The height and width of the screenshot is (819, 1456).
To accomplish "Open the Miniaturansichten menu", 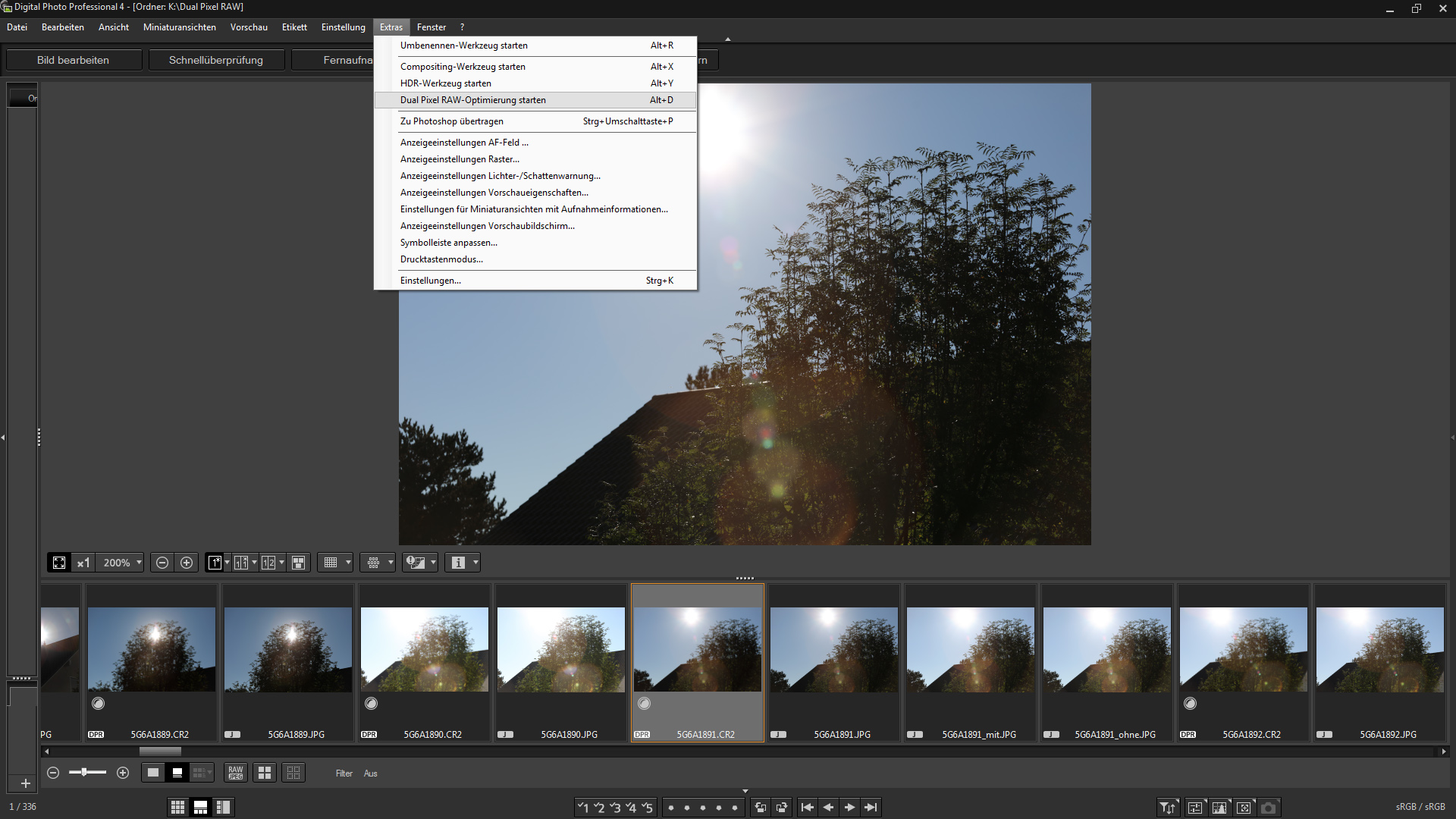I will 180,27.
